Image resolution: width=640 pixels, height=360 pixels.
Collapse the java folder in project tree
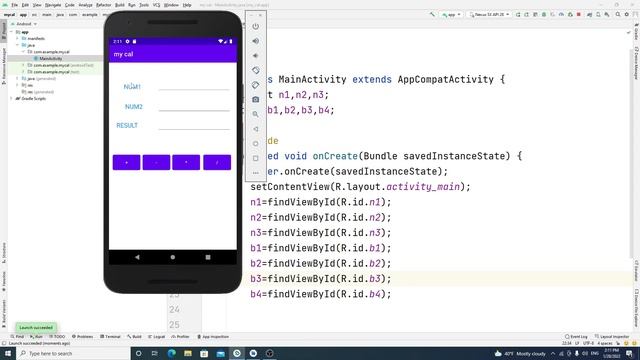click(x=18, y=45)
